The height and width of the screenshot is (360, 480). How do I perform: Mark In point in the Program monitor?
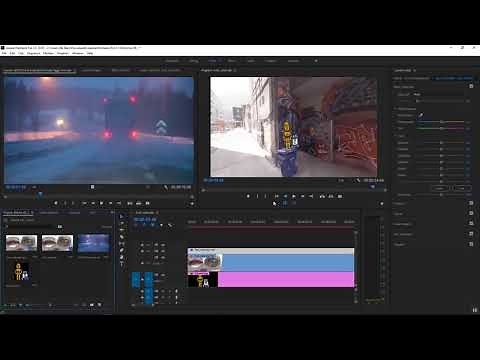pyautogui.click(x=257, y=196)
